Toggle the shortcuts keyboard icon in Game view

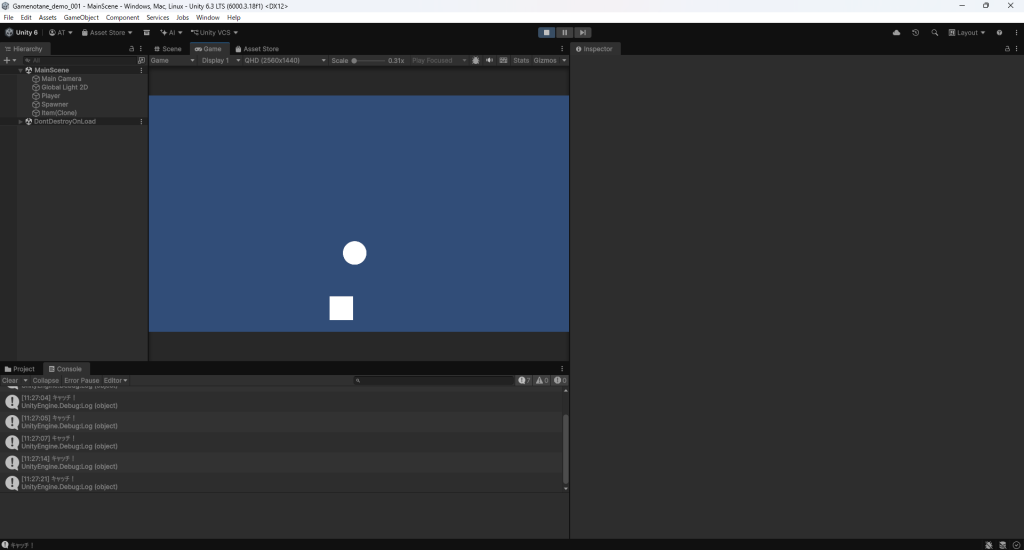coord(503,60)
